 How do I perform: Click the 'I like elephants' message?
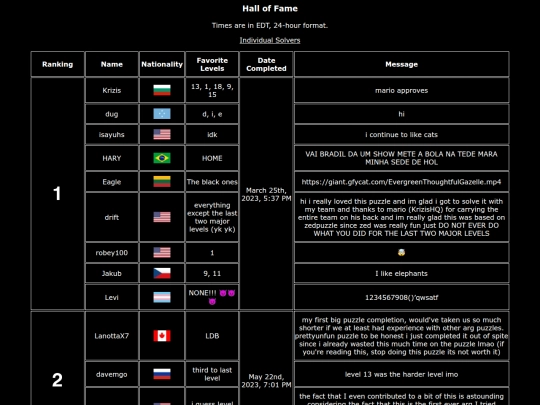(402, 273)
